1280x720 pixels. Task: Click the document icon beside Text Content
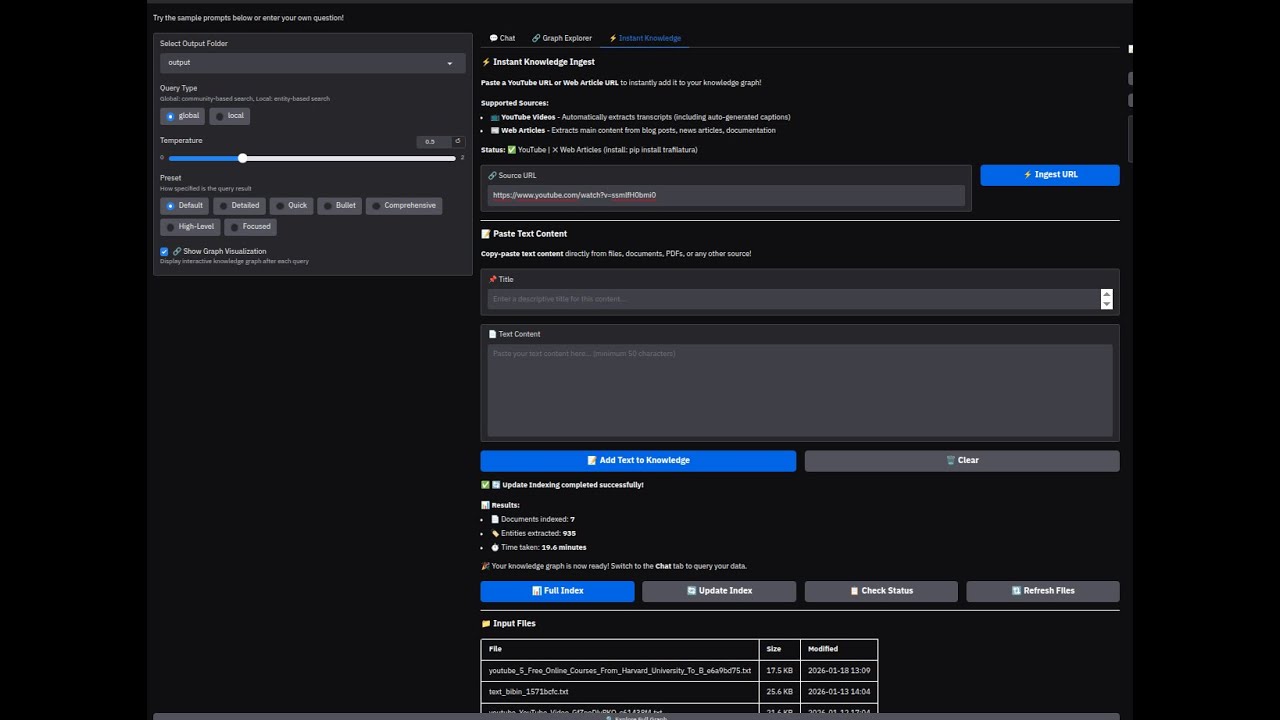[491, 333]
